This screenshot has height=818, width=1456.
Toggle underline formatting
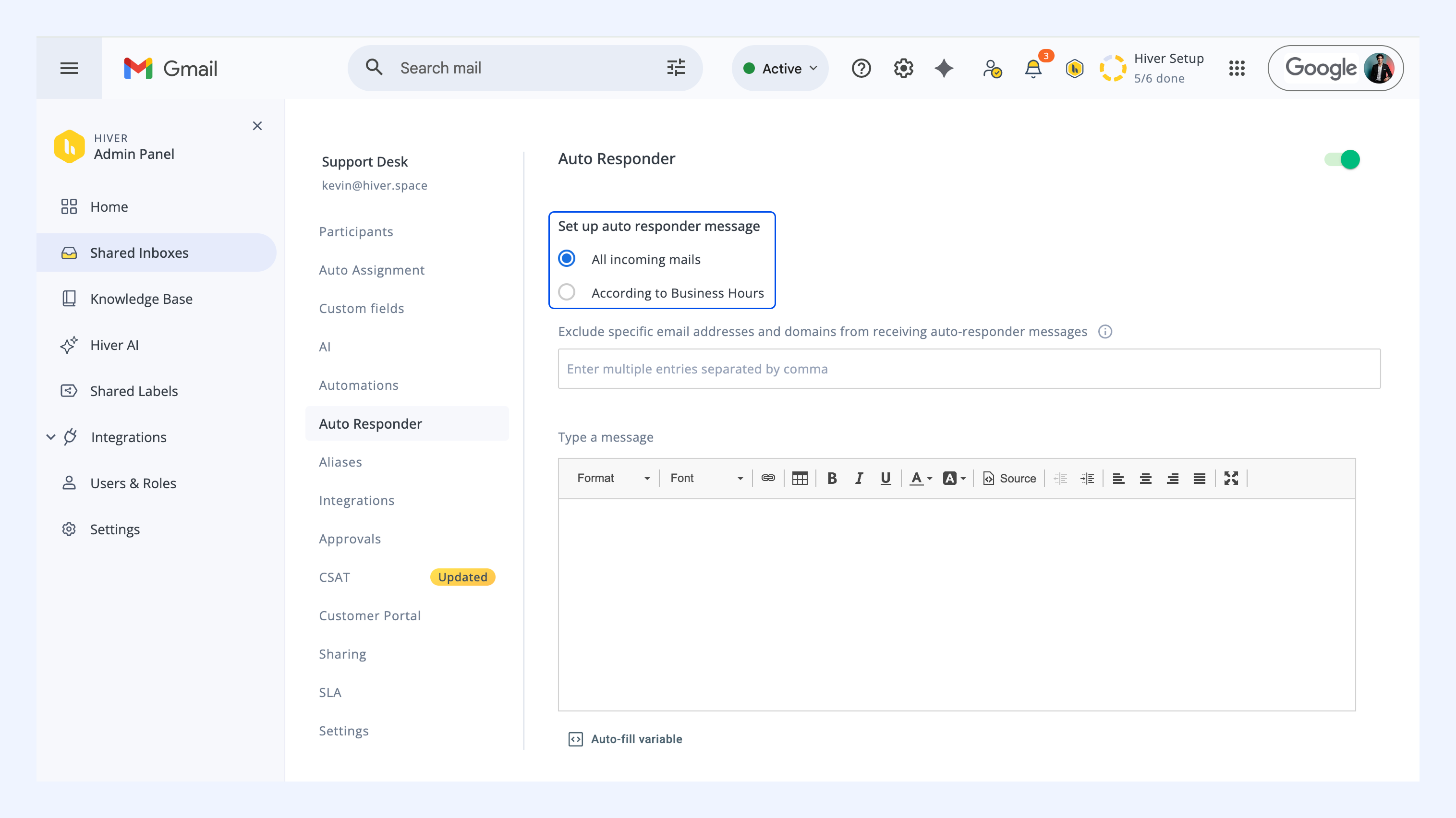(886, 478)
